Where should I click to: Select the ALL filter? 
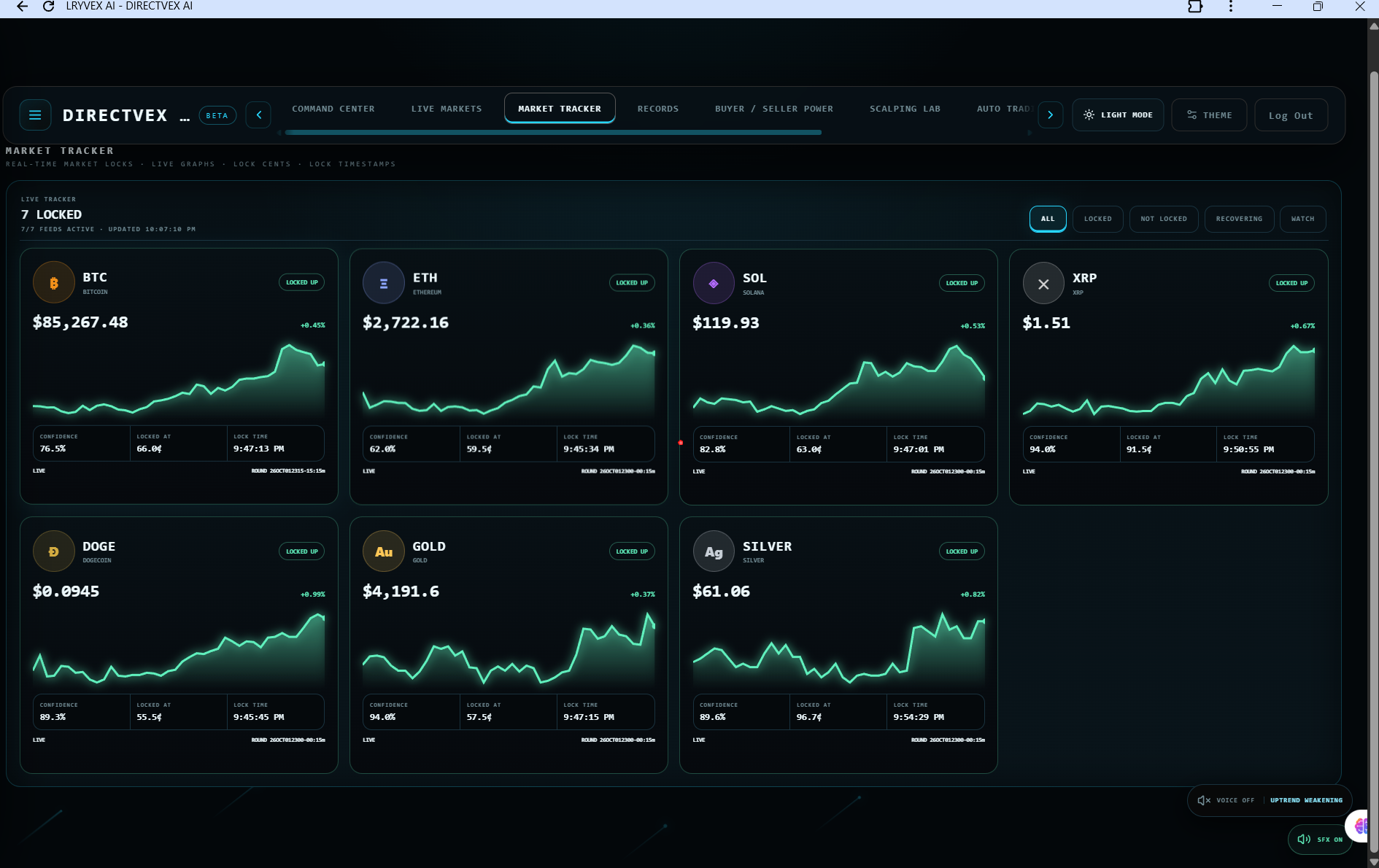click(1048, 219)
